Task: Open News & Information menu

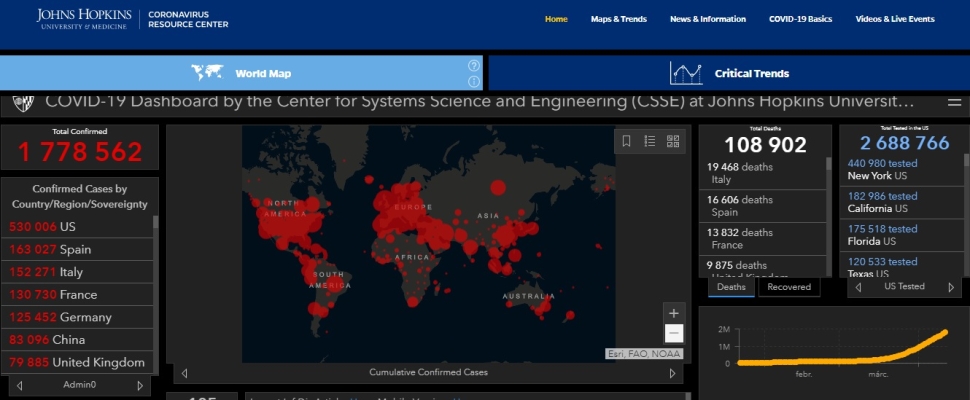Action: tap(708, 19)
